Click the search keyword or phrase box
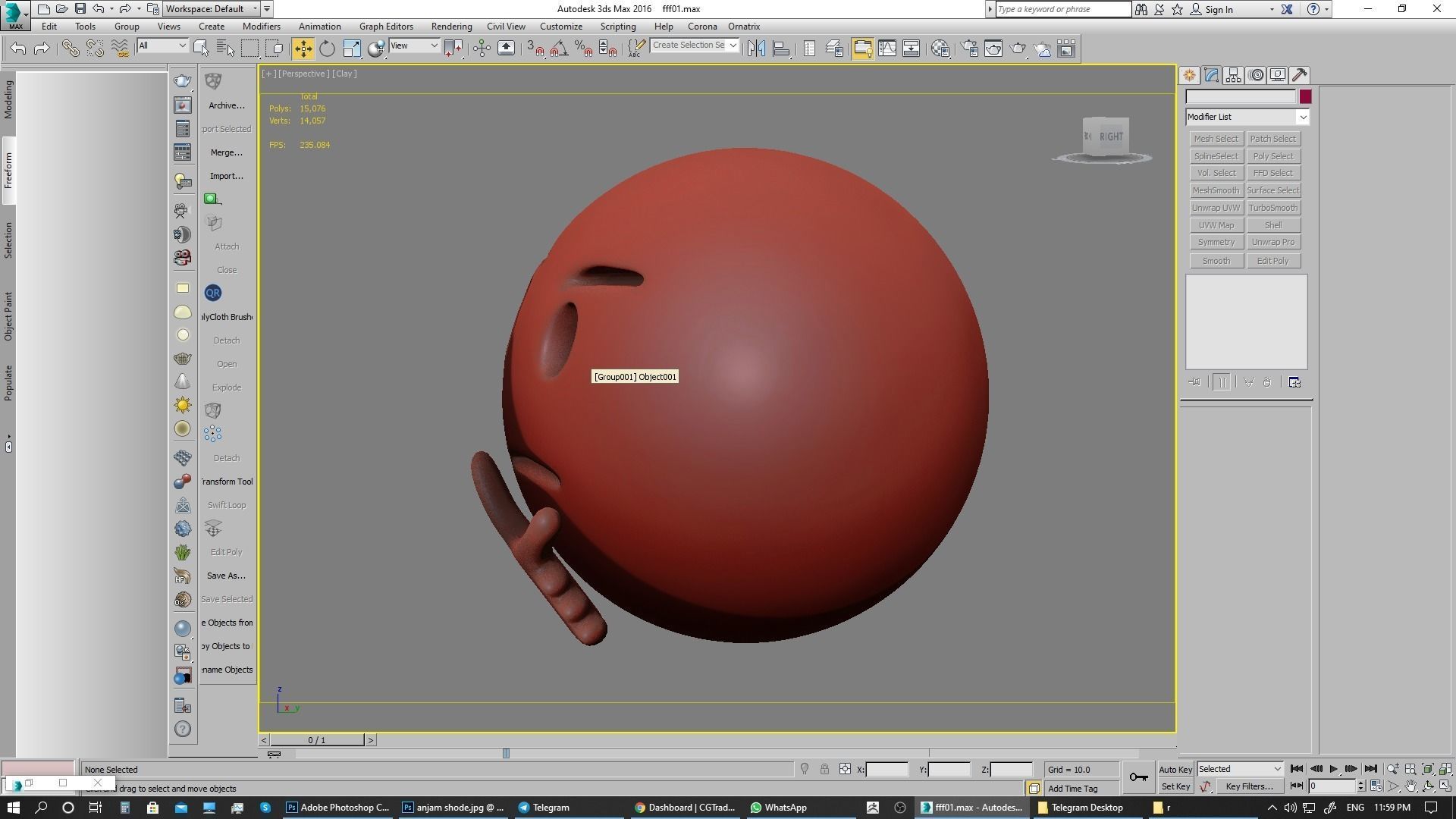Image resolution: width=1456 pixels, height=819 pixels. (x=1062, y=9)
